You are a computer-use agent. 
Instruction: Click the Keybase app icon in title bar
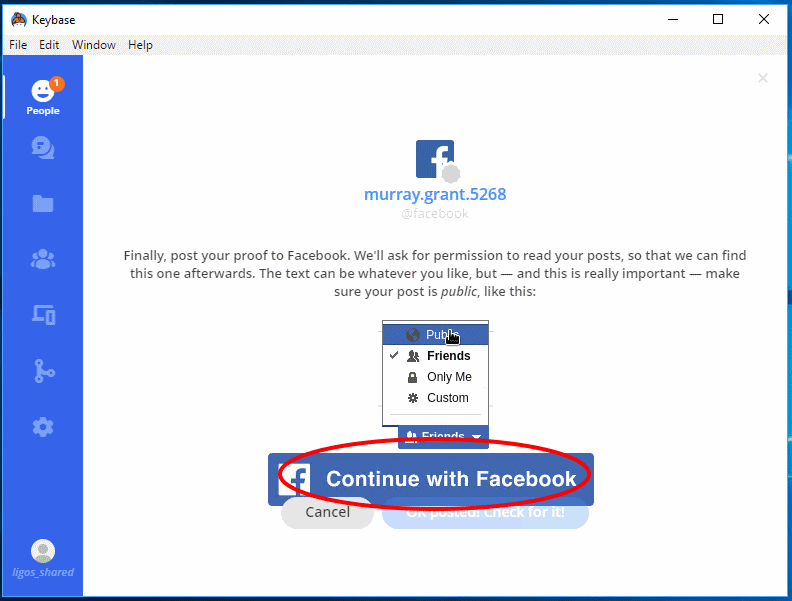(19, 20)
